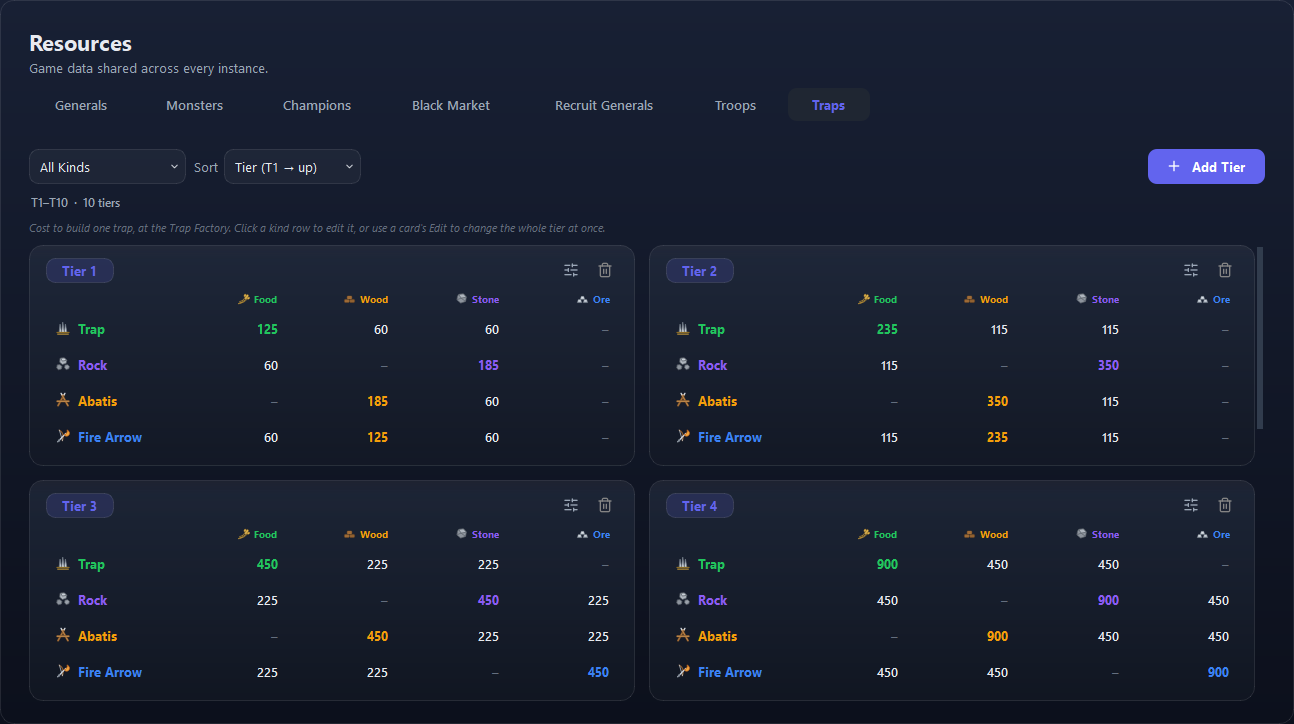
Task: Click the Tier 3 badge
Action: point(80,506)
